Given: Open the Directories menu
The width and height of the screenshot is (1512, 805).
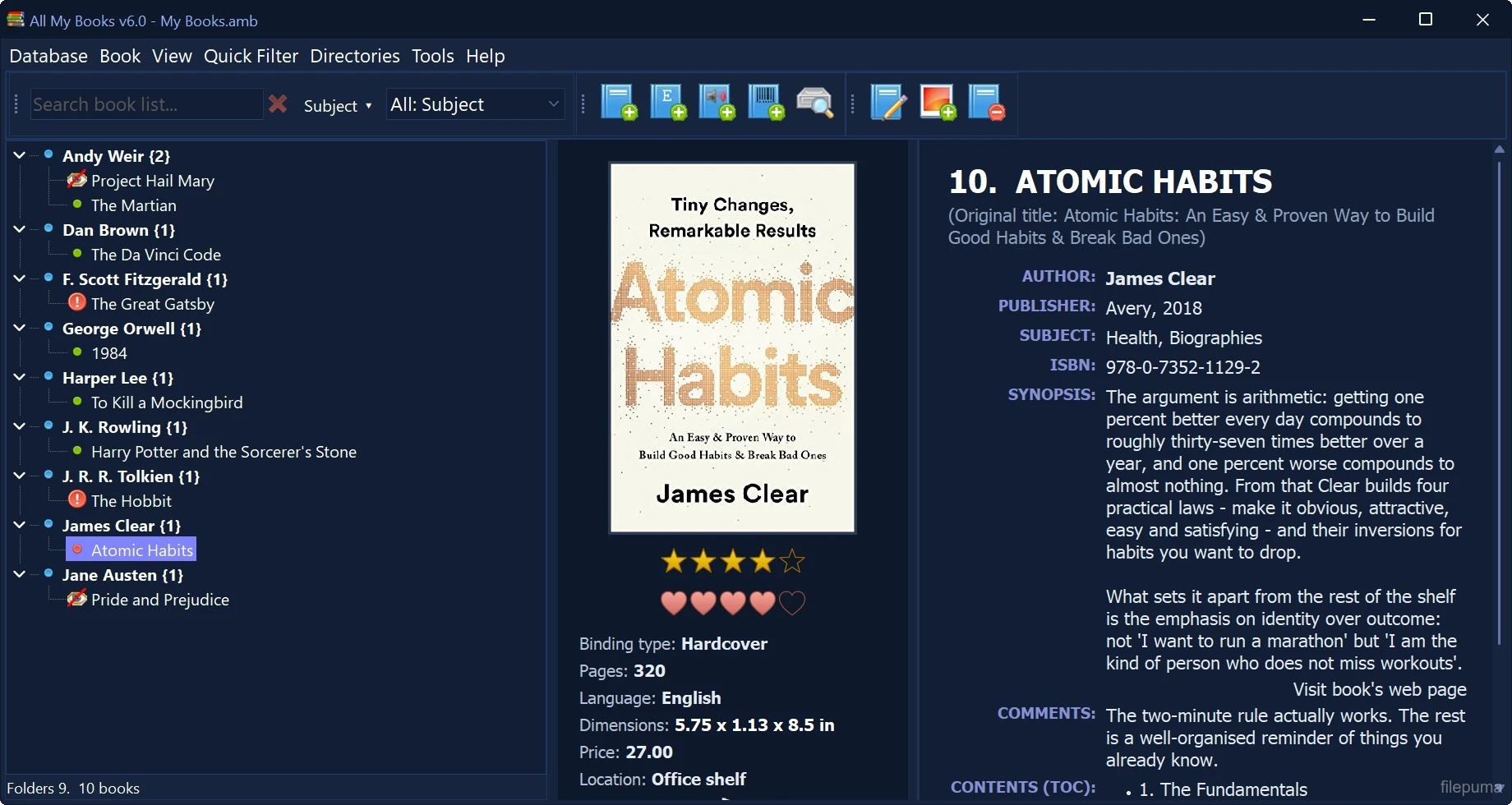Looking at the screenshot, I should [x=355, y=56].
